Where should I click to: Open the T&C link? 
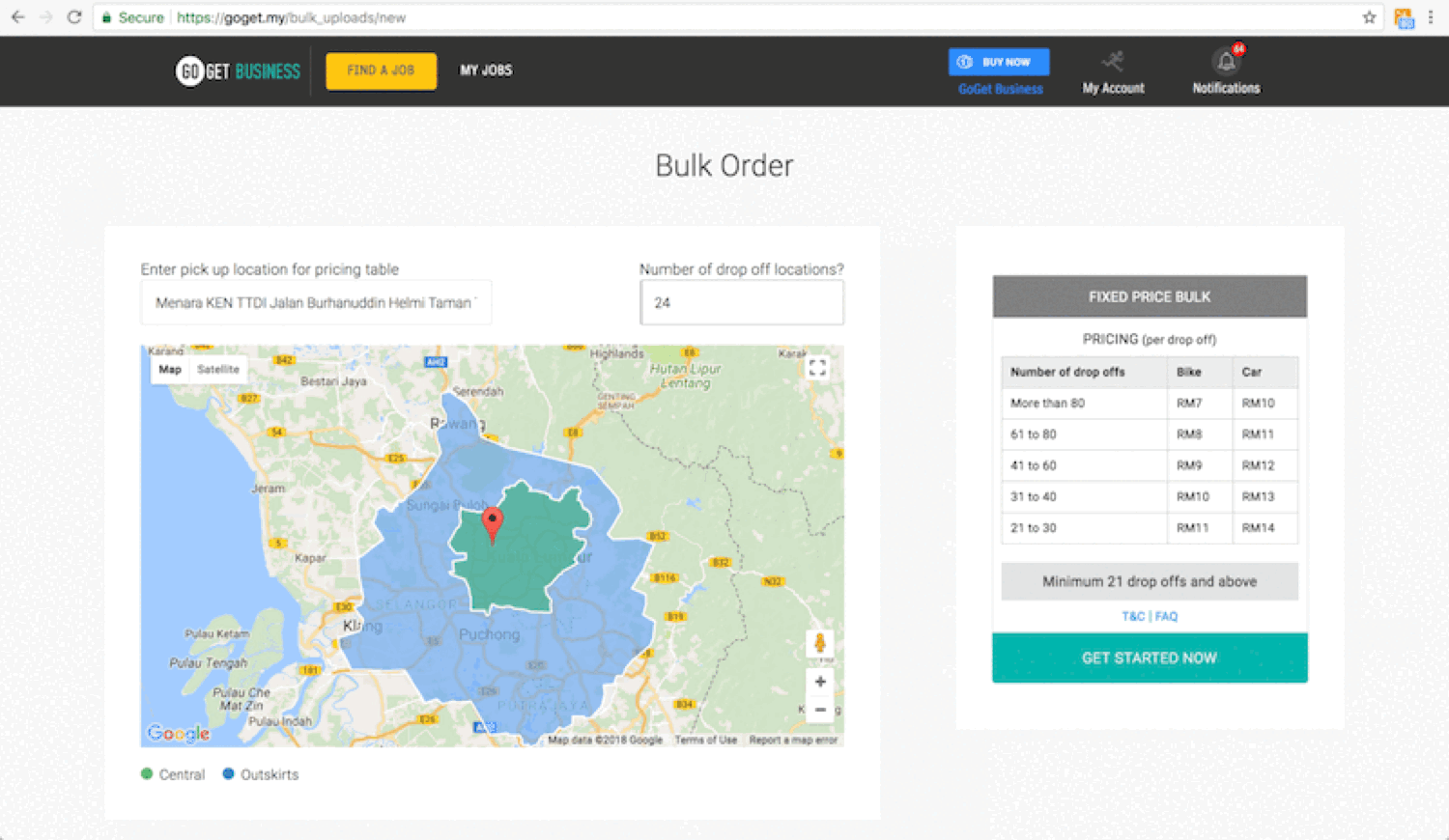pyautogui.click(x=1132, y=616)
